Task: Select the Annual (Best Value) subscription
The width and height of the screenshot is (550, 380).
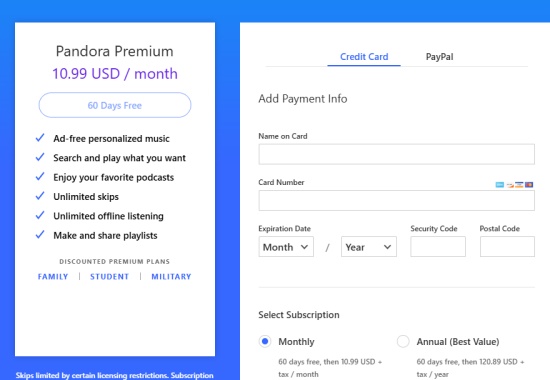Action: coord(403,341)
